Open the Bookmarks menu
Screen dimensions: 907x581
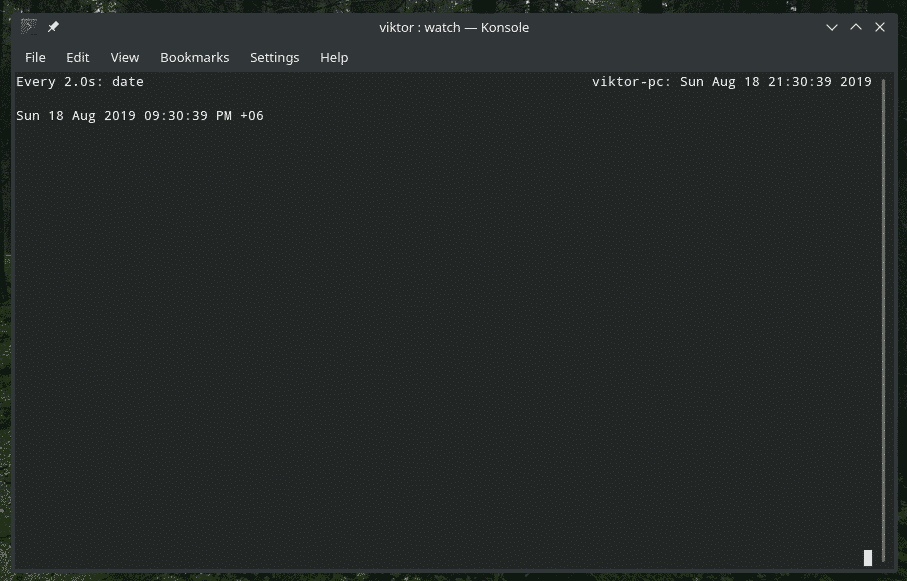194,57
